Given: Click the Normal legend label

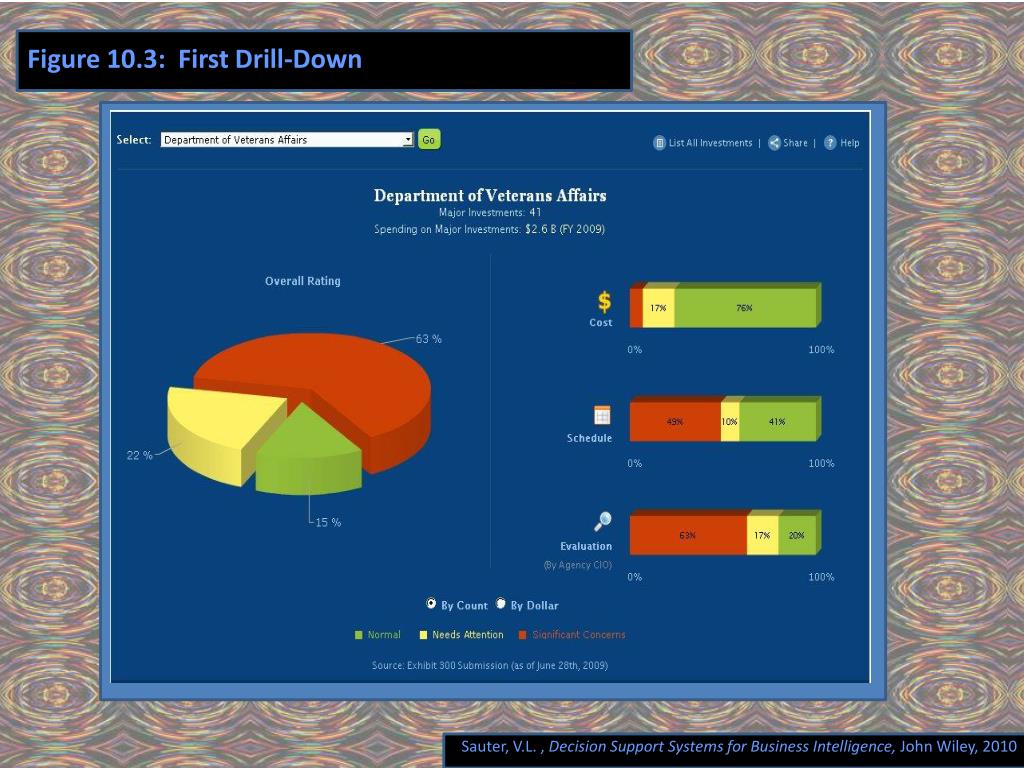Looking at the screenshot, I should point(384,635).
